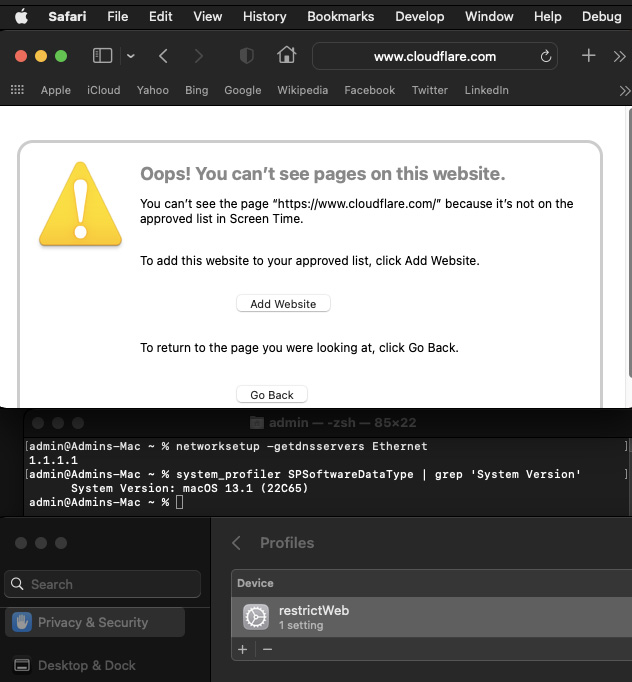Click the magnifying glass search icon
This screenshot has height=682, width=632.
pyautogui.click(x=17, y=584)
